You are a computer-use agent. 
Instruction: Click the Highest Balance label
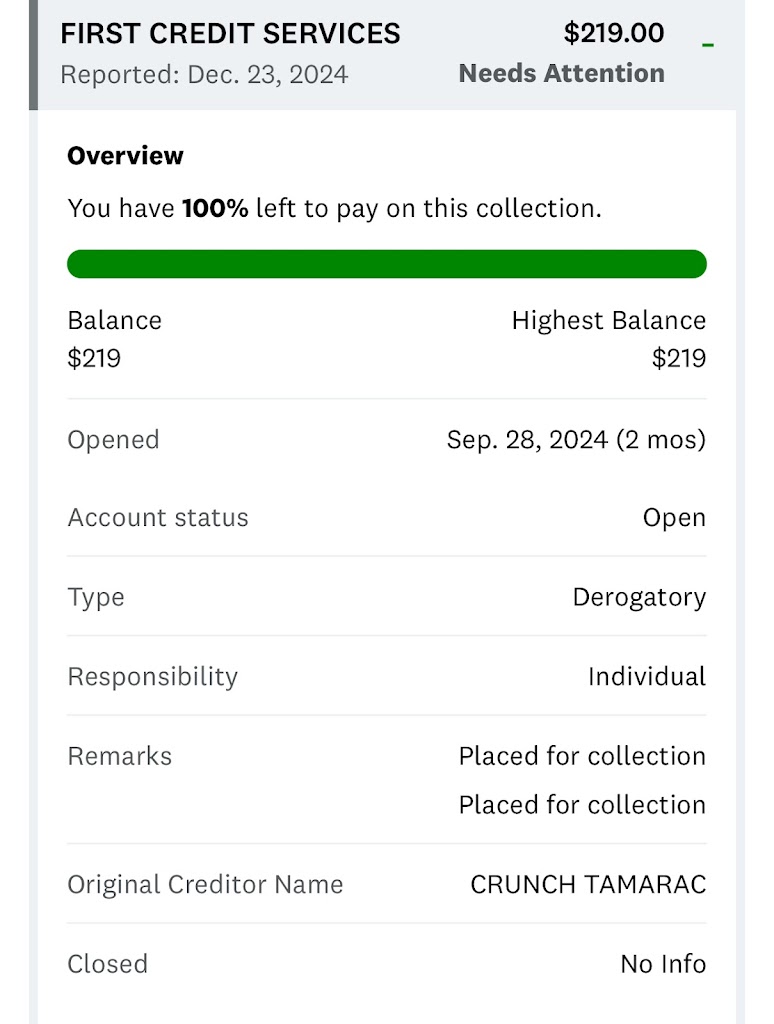coord(608,321)
